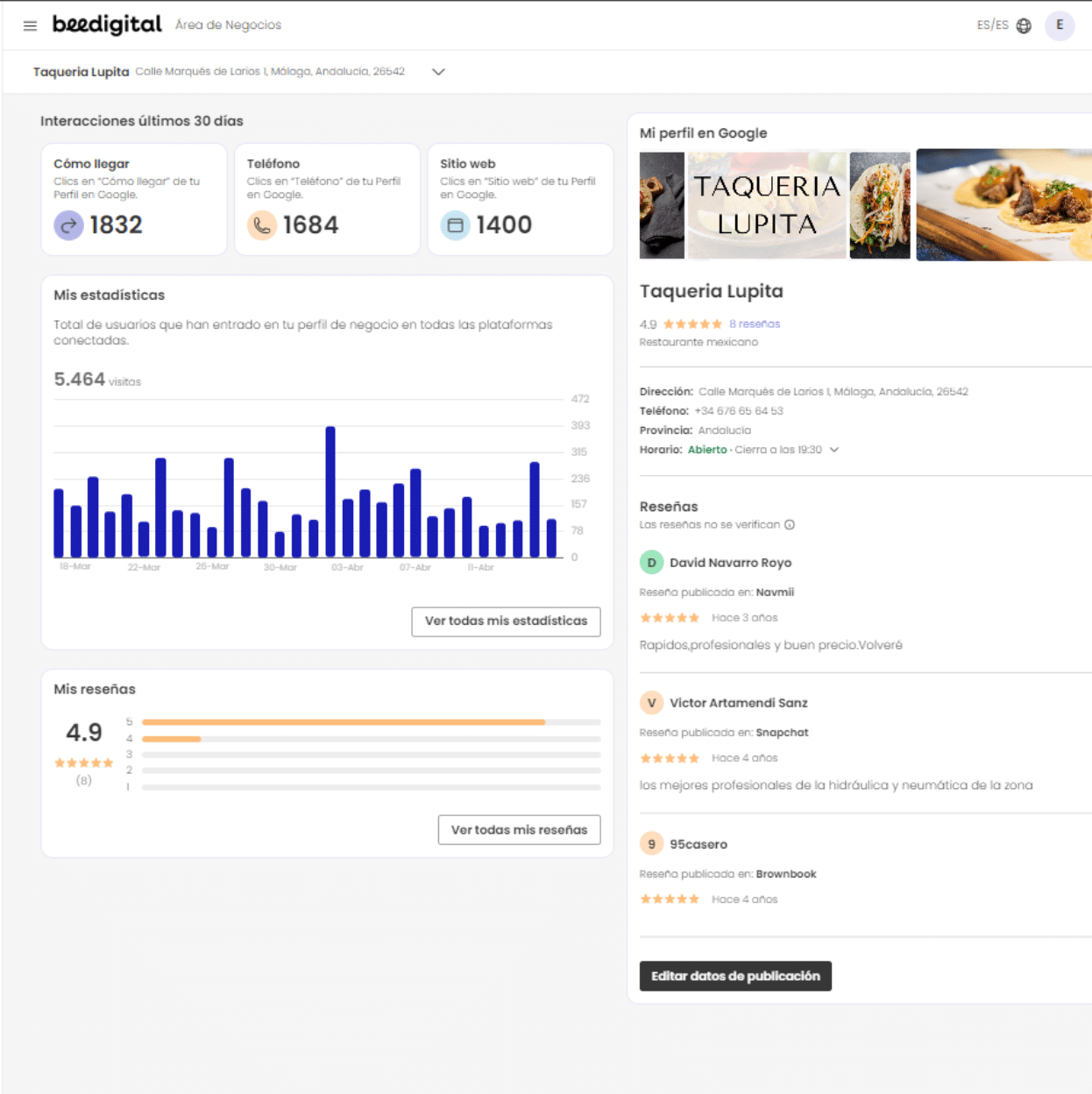
Task: Click the Taqueria Lupita banner photo
Action: pyautogui.click(x=767, y=206)
